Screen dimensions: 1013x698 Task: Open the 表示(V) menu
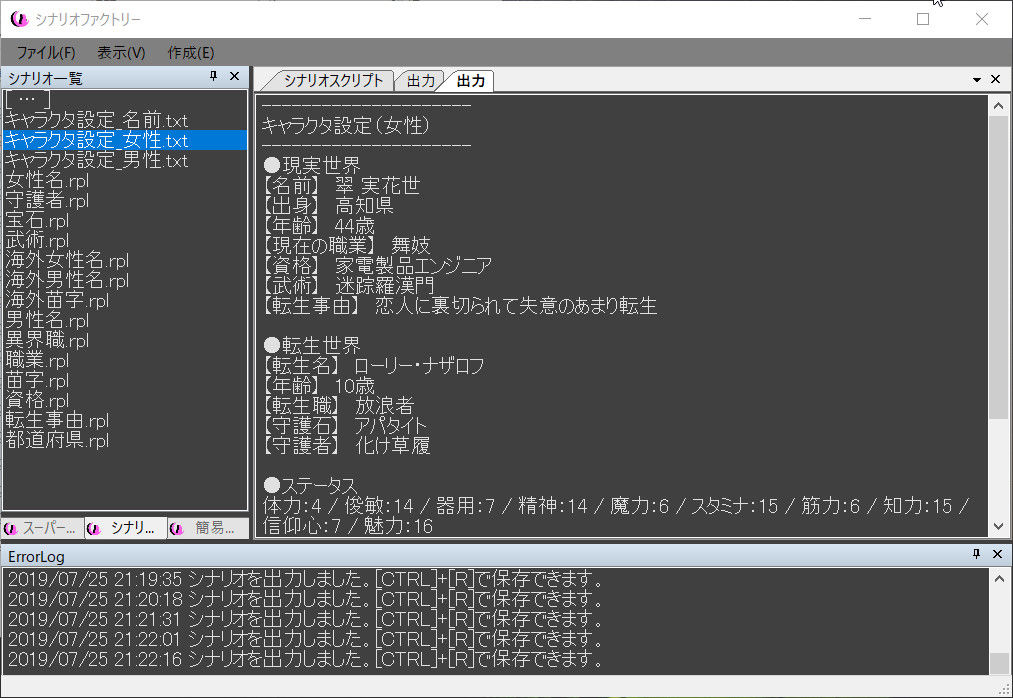click(x=121, y=52)
